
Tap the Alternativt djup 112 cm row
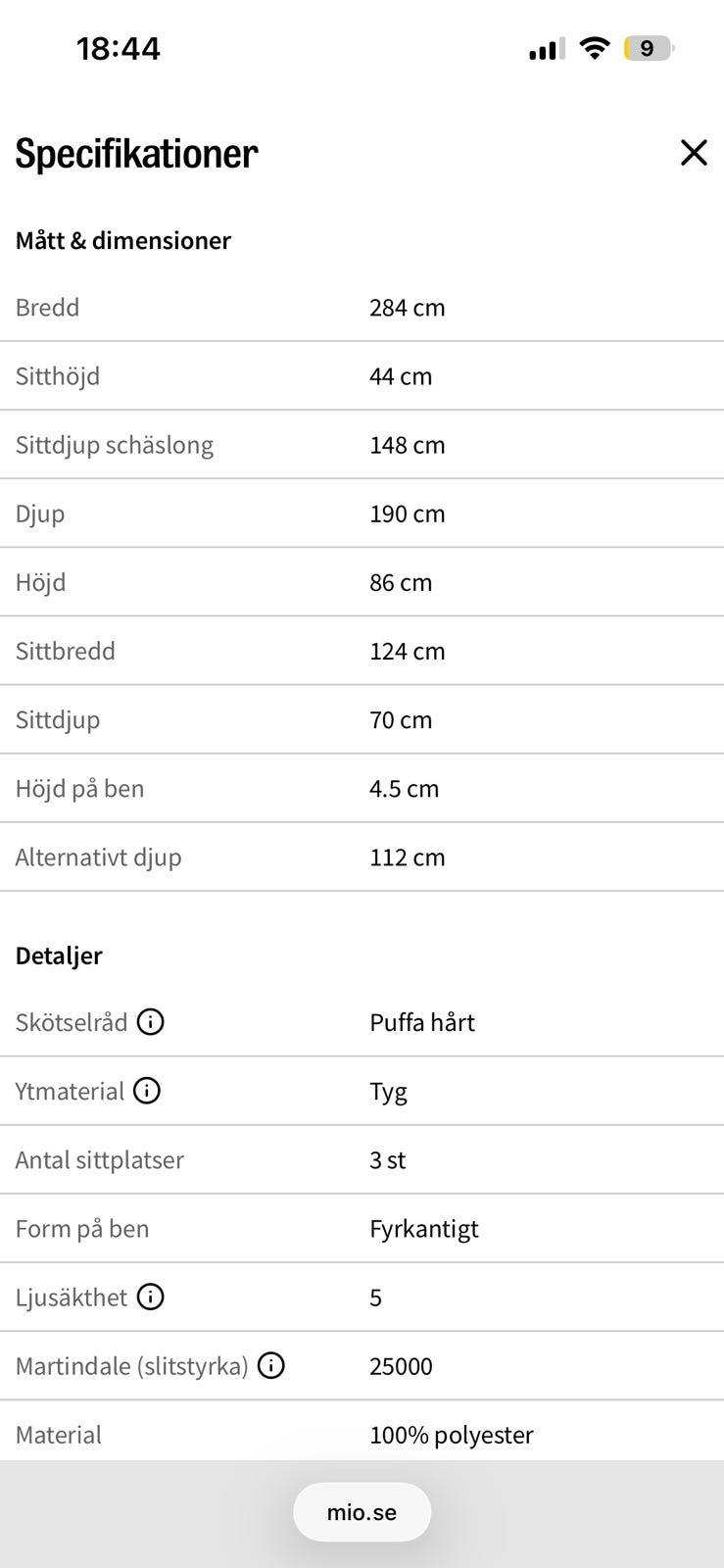pos(362,857)
